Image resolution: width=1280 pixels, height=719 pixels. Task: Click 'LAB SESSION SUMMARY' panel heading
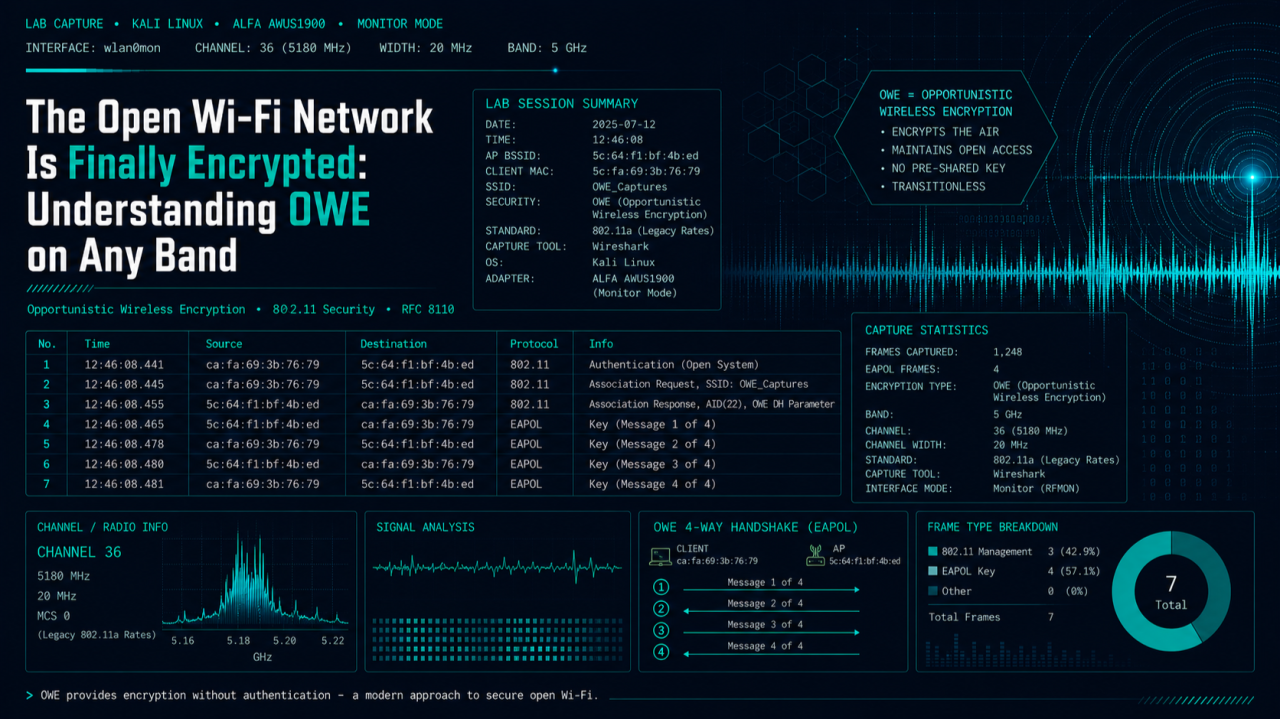click(561, 103)
